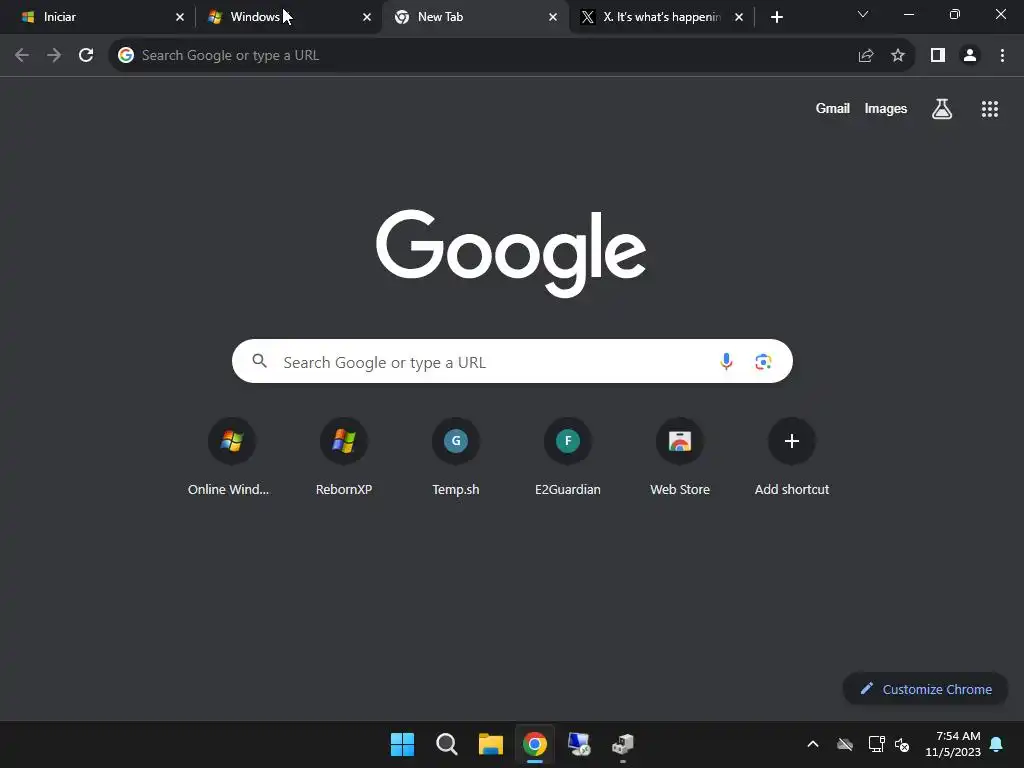The height and width of the screenshot is (768, 1024).
Task: Open the Temp.sh shortcut
Action: (456, 457)
